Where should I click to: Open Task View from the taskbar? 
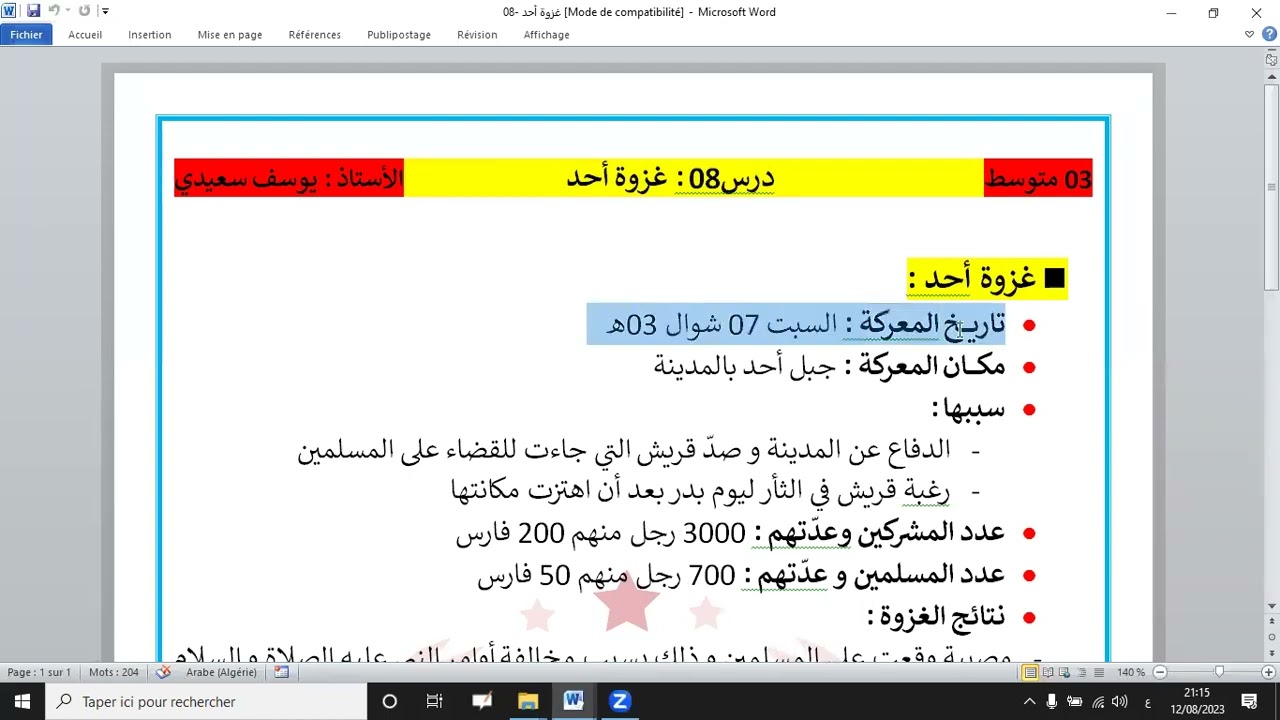(x=435, y=702)
